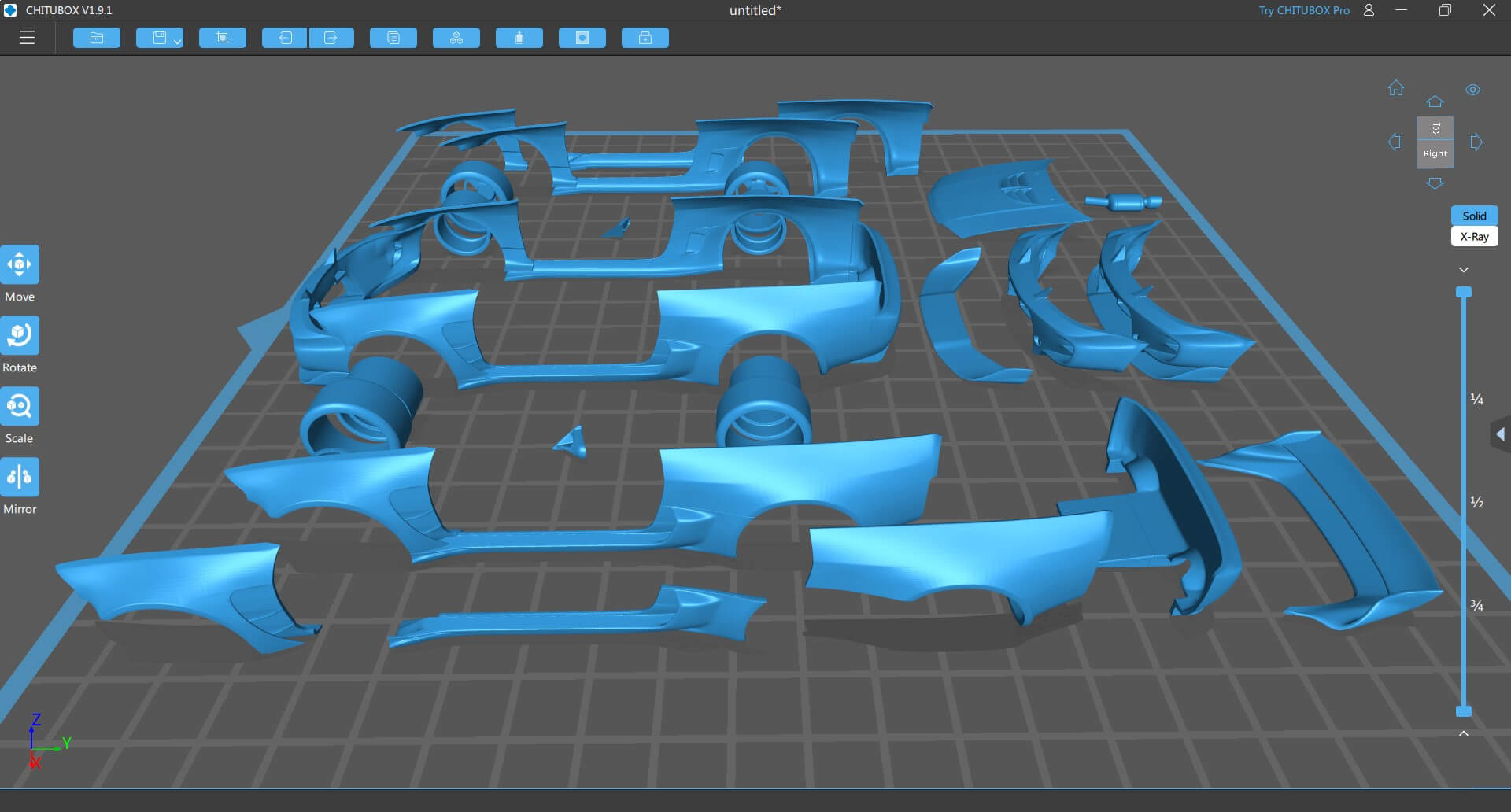Screen dimensions: 1511x812
Task: Expand the collapsed right side panel
Action: coord(1500,434)
